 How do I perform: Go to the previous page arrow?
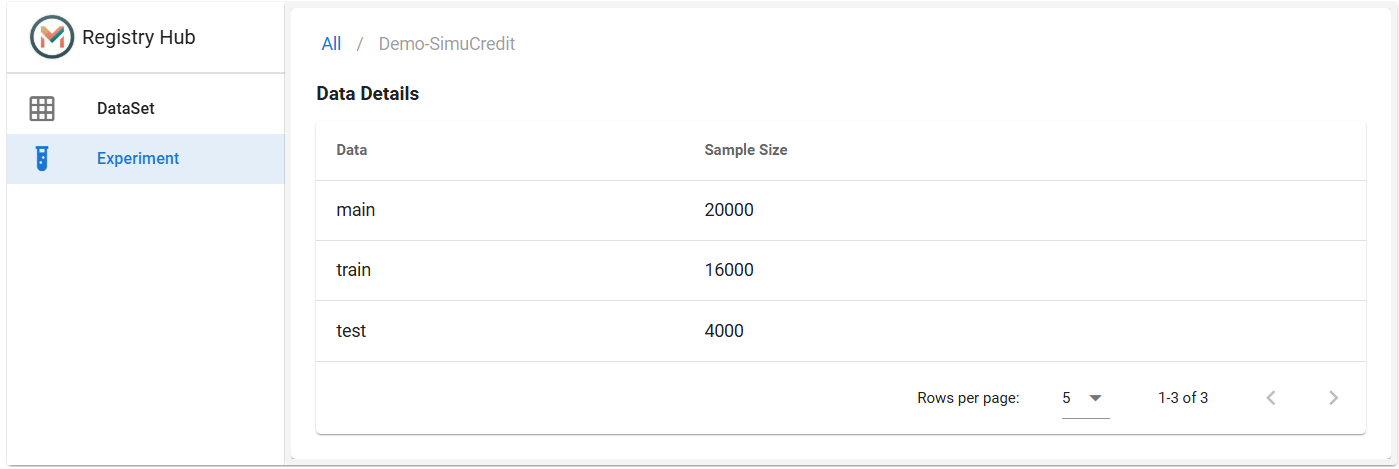[1271, 398]
